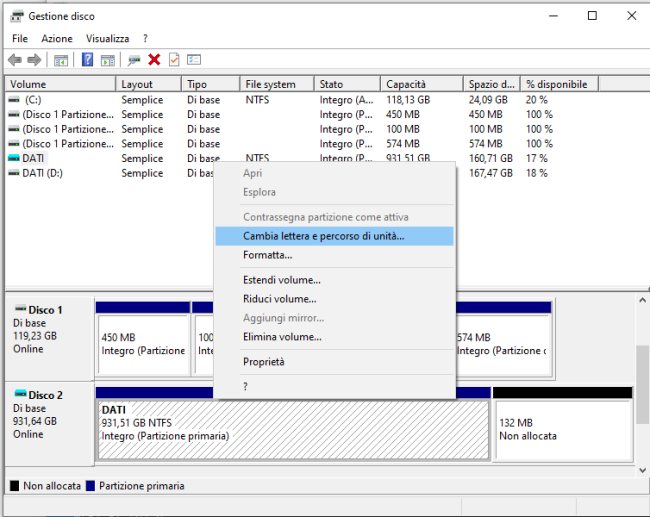Open the blue Help question-mark toolbar icon

[x=87, y=60]
